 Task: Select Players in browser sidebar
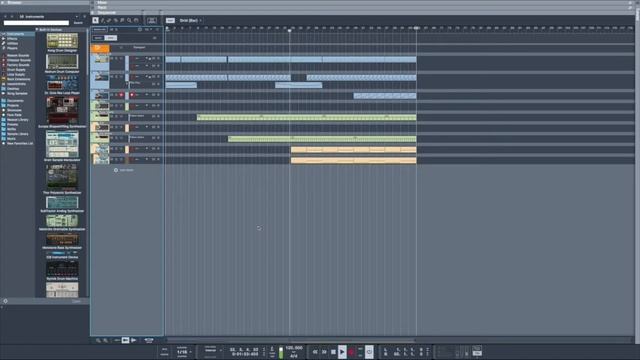point(12,48)
